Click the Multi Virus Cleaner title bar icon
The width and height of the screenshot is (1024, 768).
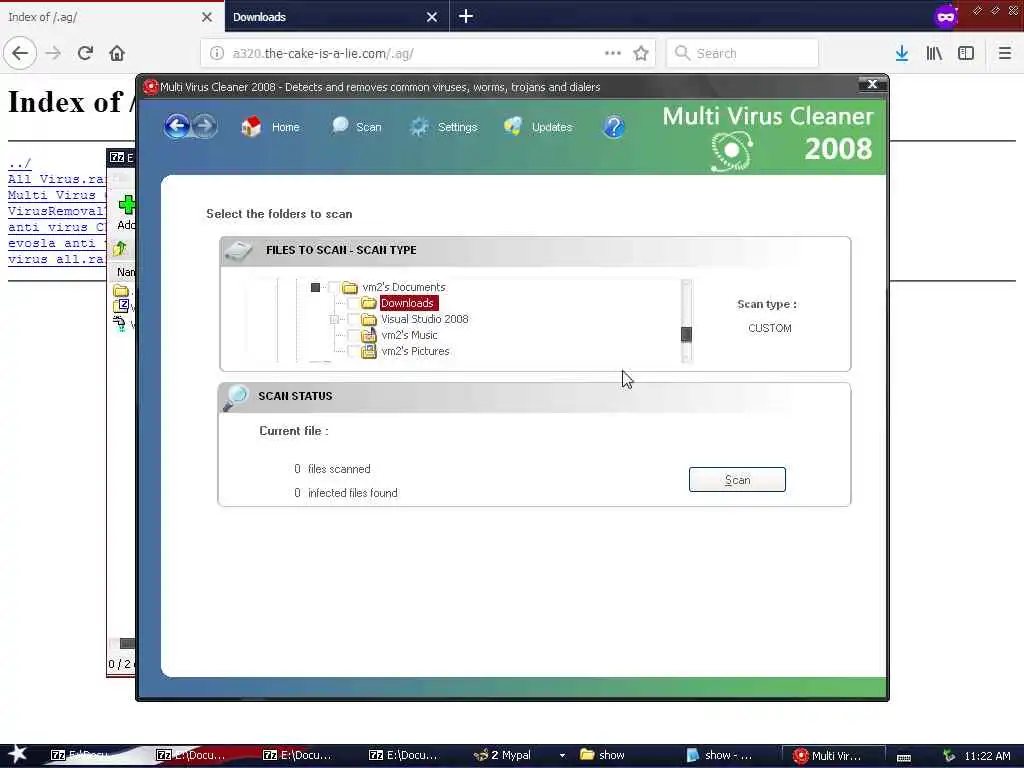pyautogui.click(x=151, y=87)
